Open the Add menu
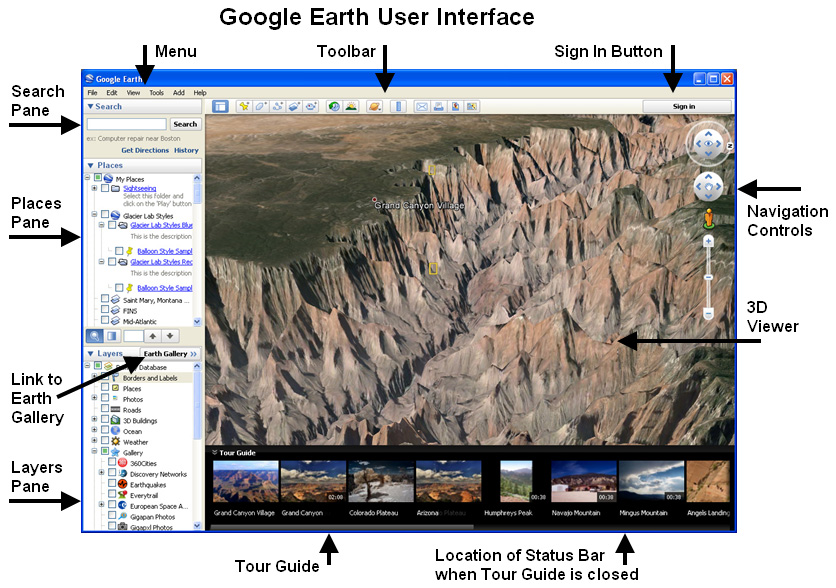 (x=177, y=91)
